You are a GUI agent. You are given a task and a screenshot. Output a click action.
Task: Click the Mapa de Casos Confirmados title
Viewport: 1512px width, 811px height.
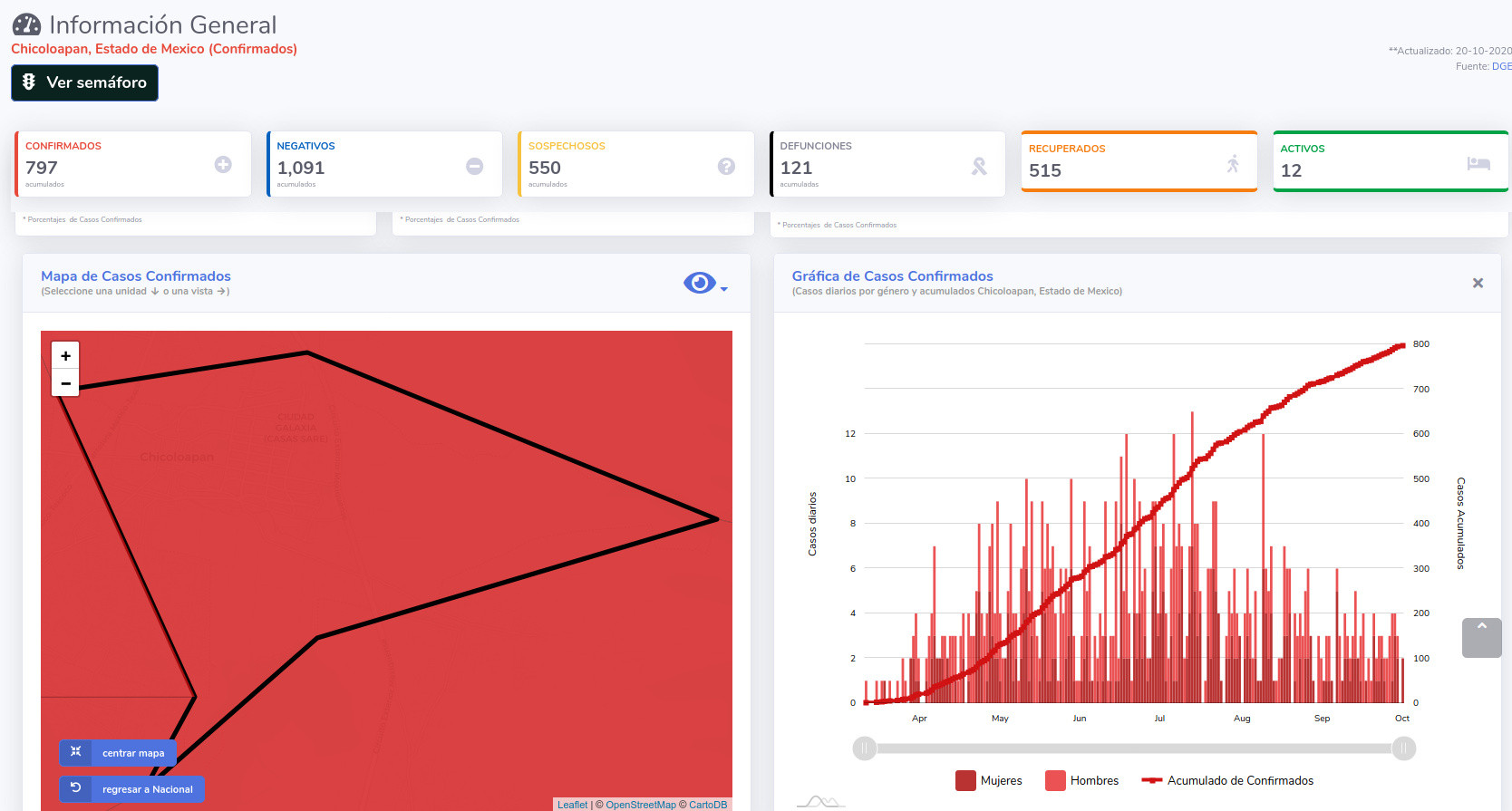[136, 276]
